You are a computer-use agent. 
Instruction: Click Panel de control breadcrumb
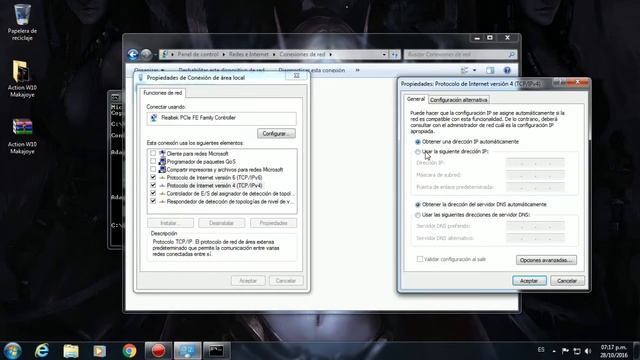[198, 54]
